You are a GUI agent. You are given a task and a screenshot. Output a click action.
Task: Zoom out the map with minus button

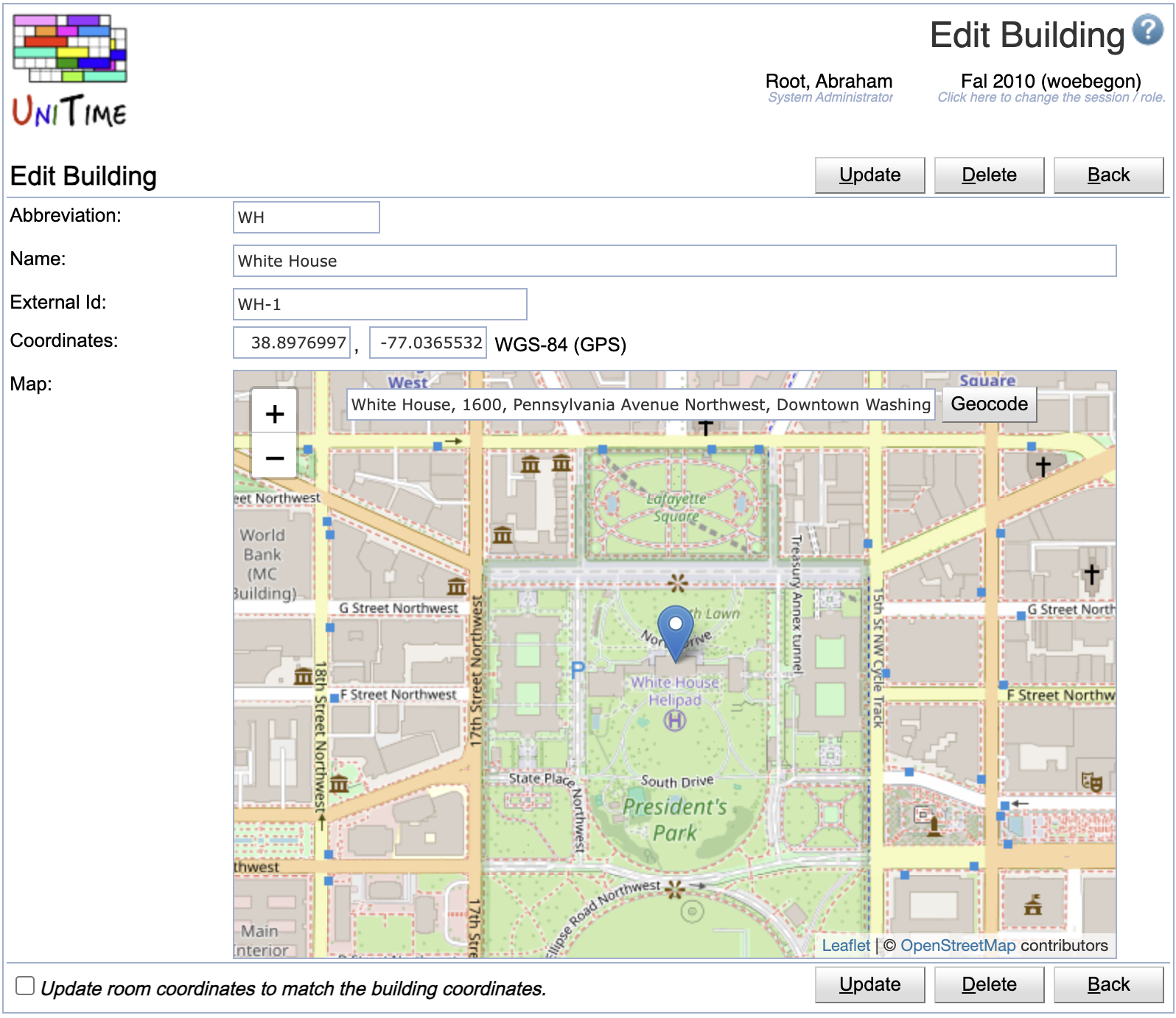pos(275,458)
